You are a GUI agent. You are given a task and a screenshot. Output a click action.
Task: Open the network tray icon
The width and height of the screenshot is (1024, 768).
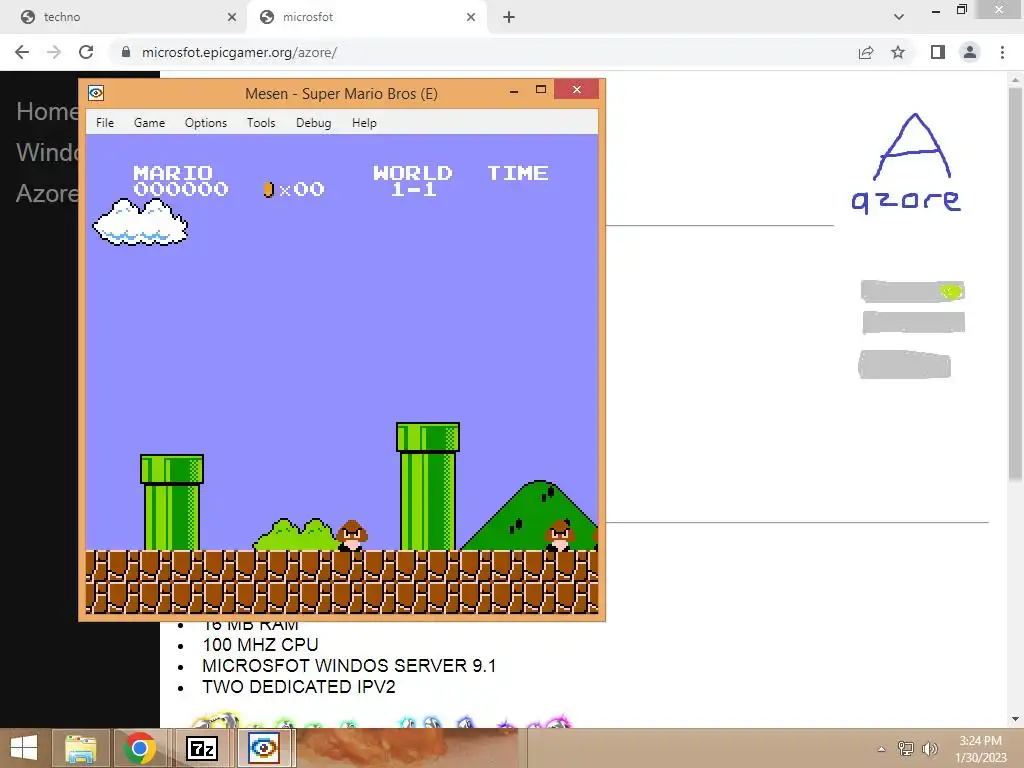906,748
